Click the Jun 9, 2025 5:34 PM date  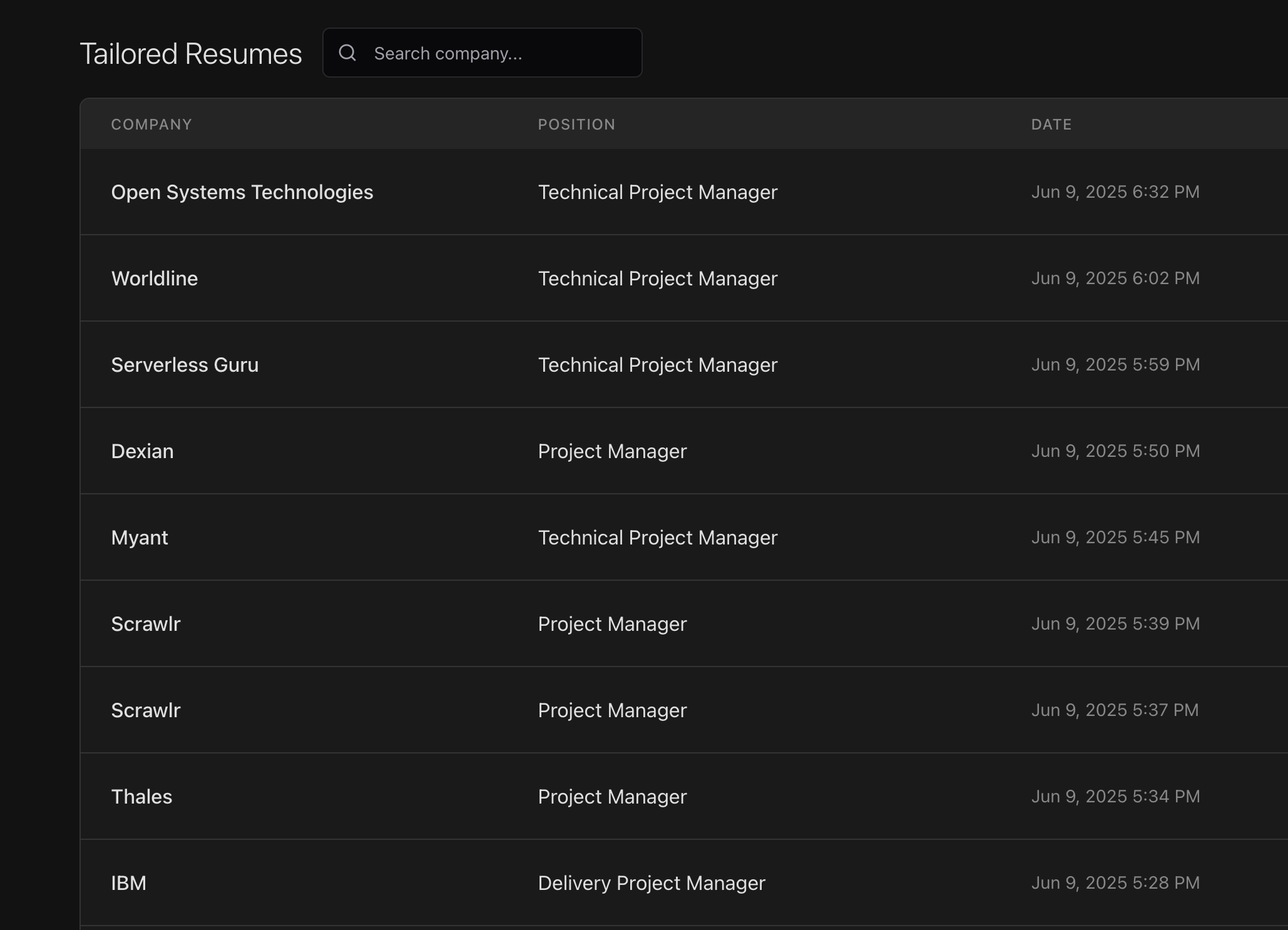click(1115, 796)
